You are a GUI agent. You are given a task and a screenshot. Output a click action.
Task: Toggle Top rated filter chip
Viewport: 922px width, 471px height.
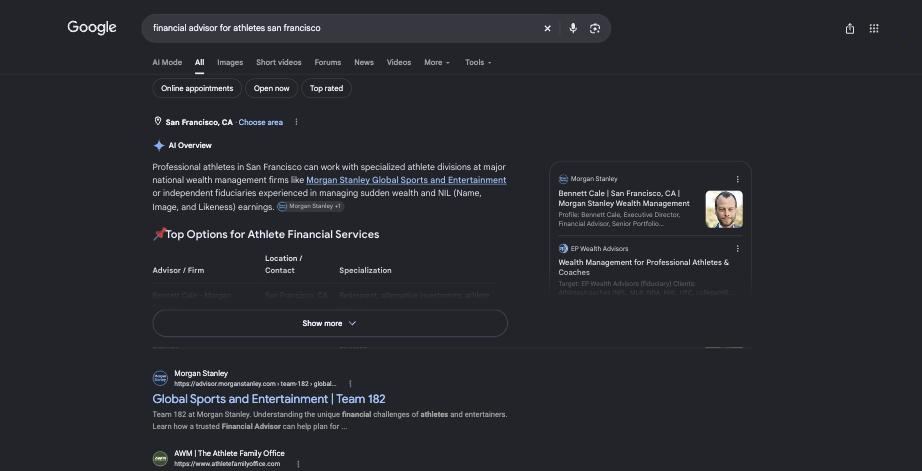pos(326,88)
